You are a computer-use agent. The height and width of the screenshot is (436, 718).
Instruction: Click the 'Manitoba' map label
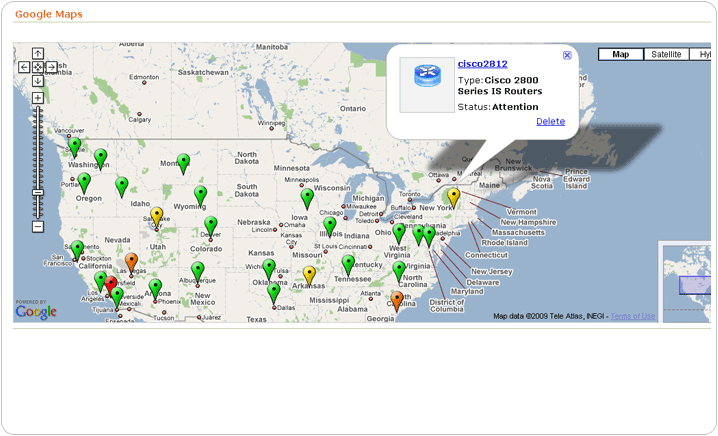pyautogui.click(x=272, y=47)
